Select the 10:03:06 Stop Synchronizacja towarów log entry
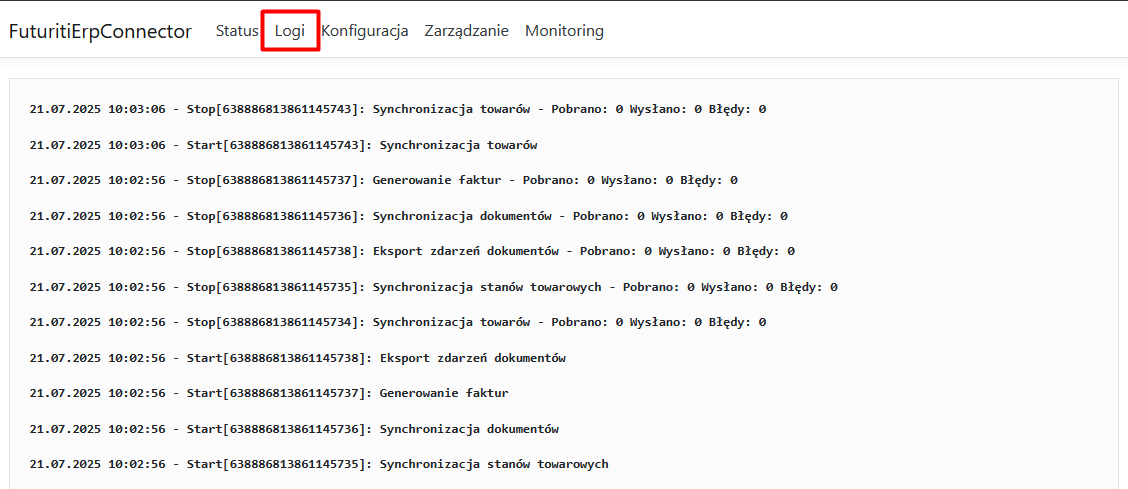Image resolution: width=1128 pixels, height=489 pixels. coord(398,109)
